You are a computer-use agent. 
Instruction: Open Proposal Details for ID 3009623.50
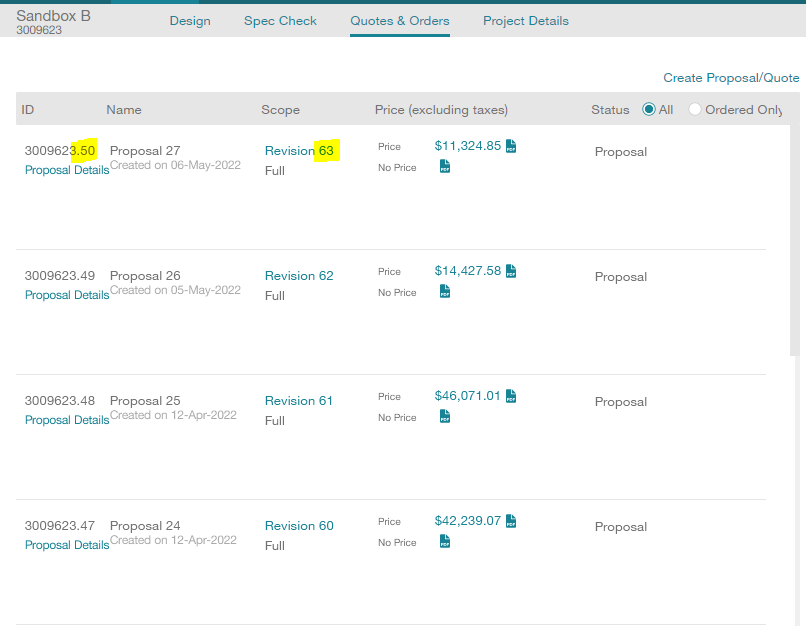[67, 170]
